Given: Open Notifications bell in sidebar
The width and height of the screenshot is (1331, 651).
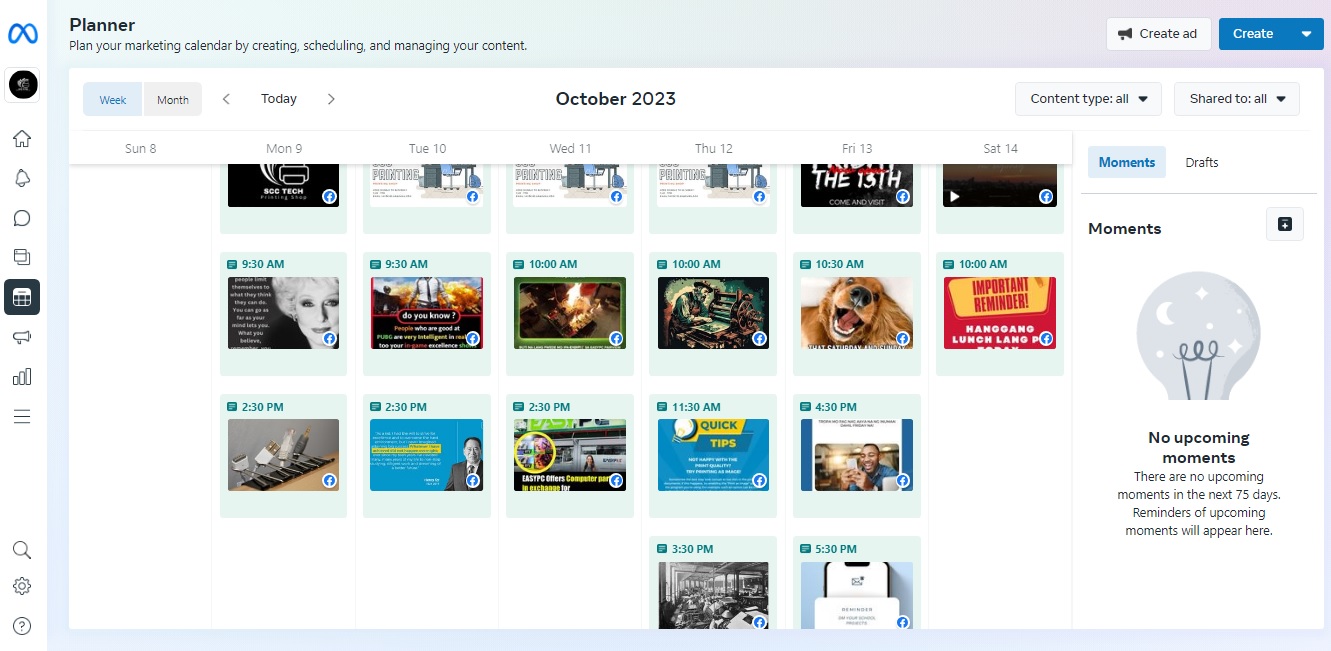Looking at the screenshot, I should [x=22, y=178].
